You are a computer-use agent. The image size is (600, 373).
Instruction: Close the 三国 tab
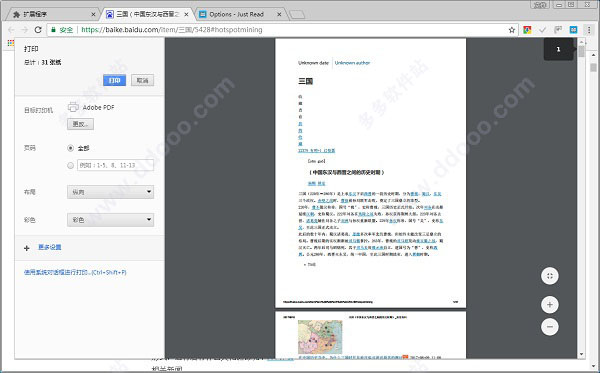186,15
